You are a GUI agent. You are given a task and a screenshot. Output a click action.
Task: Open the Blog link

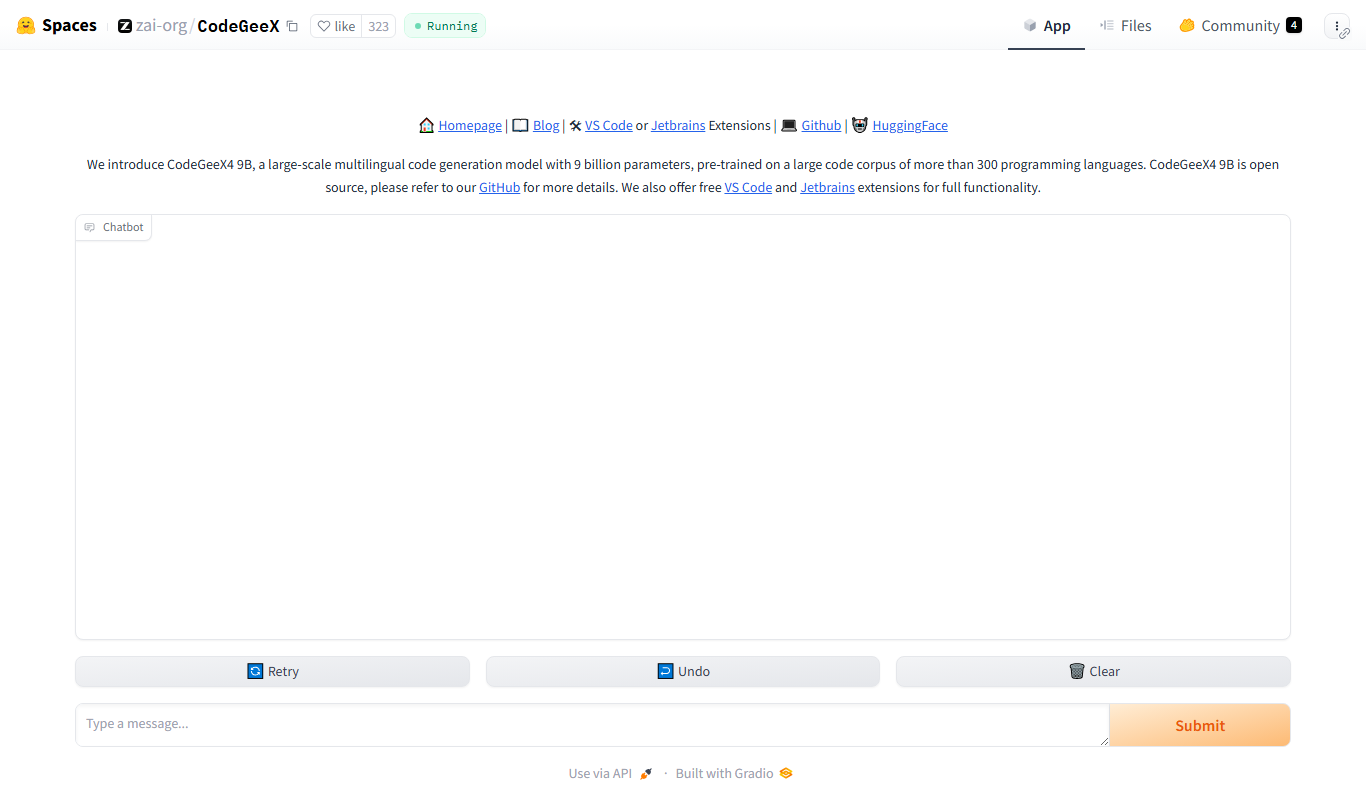(x=546, y=125)
